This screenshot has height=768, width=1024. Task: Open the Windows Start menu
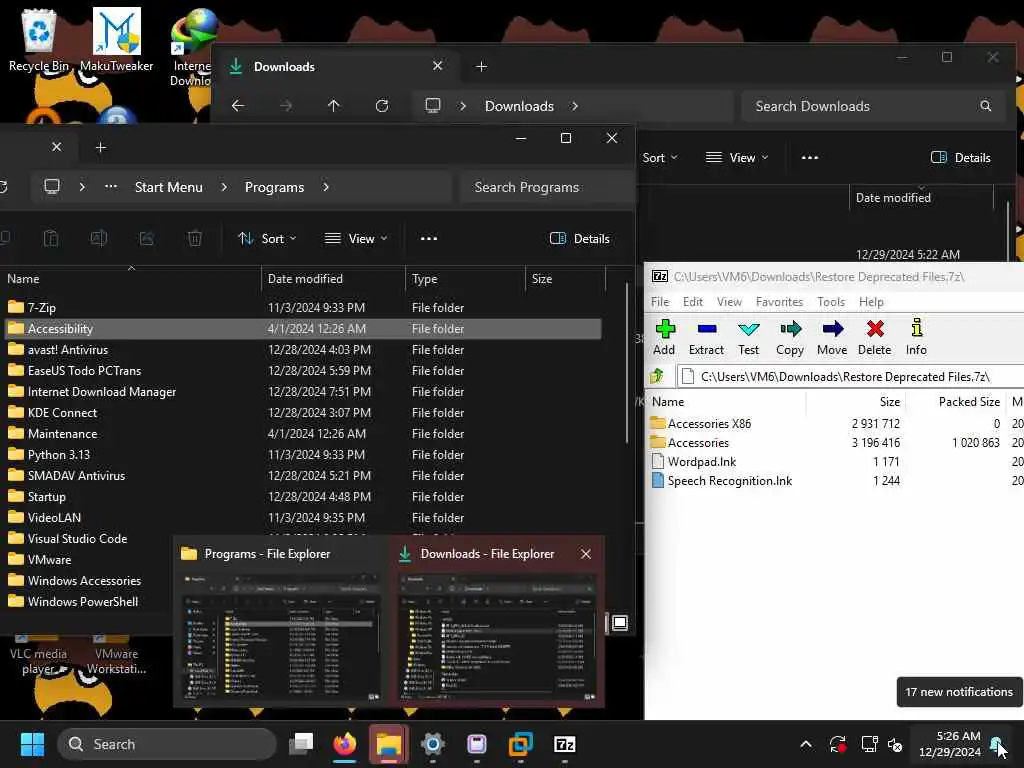[x=32, y=744]
